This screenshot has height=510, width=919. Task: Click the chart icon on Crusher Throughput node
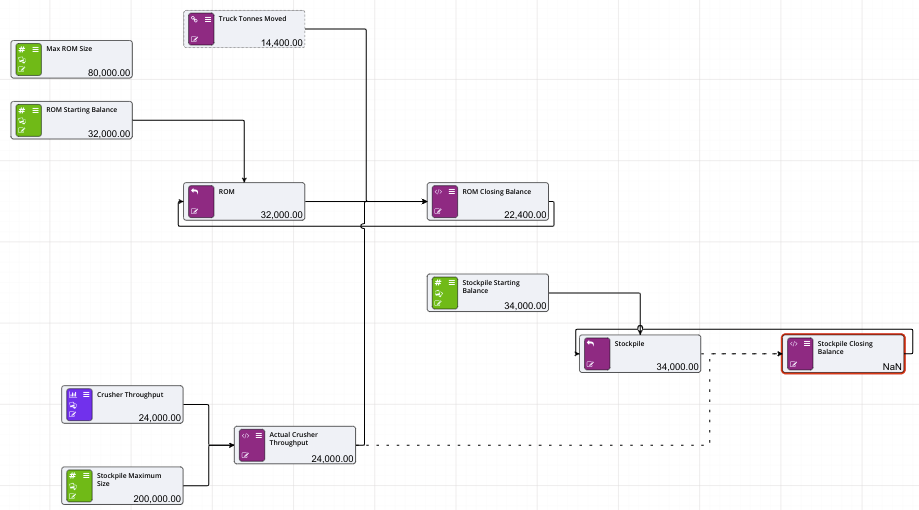click(x=72, y=394)
